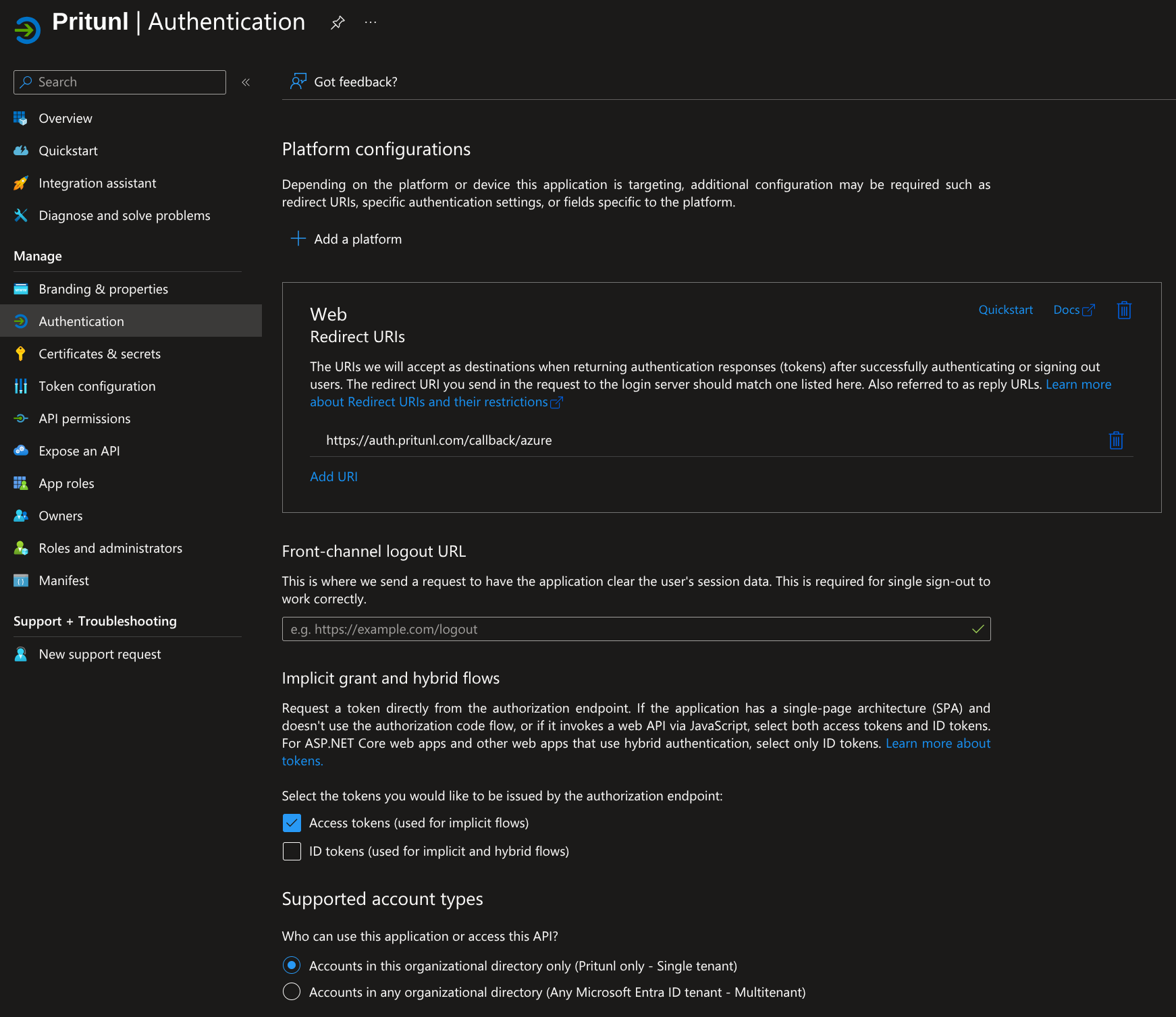Image resolution: width=1176 pixels, height=1017 pixels.
Task: Open Manifest label in sidebar
Action: coord(63,580)
